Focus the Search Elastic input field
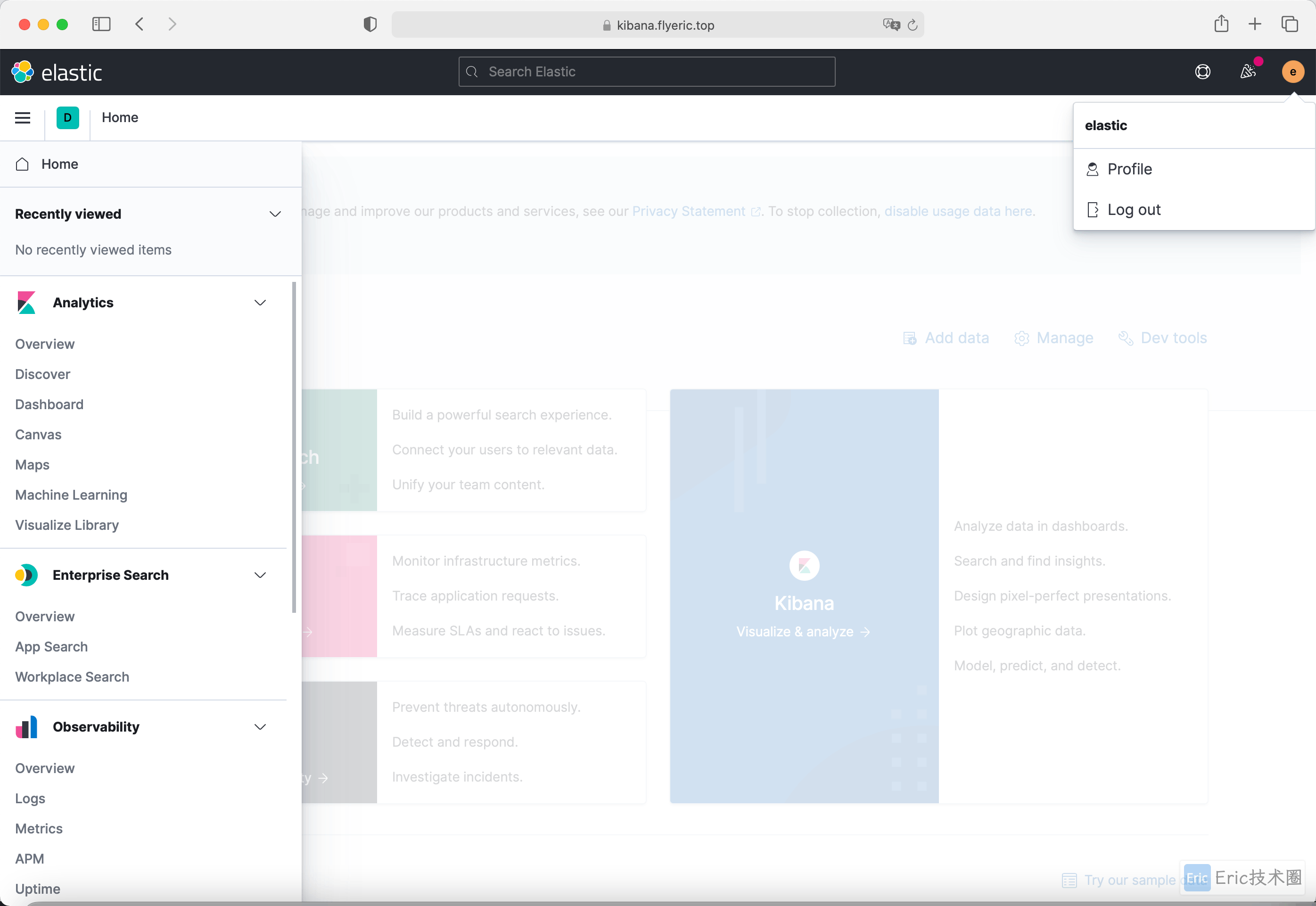This screenshot has width=1316, height=906. pyautogui.click(x=647, y=72)
